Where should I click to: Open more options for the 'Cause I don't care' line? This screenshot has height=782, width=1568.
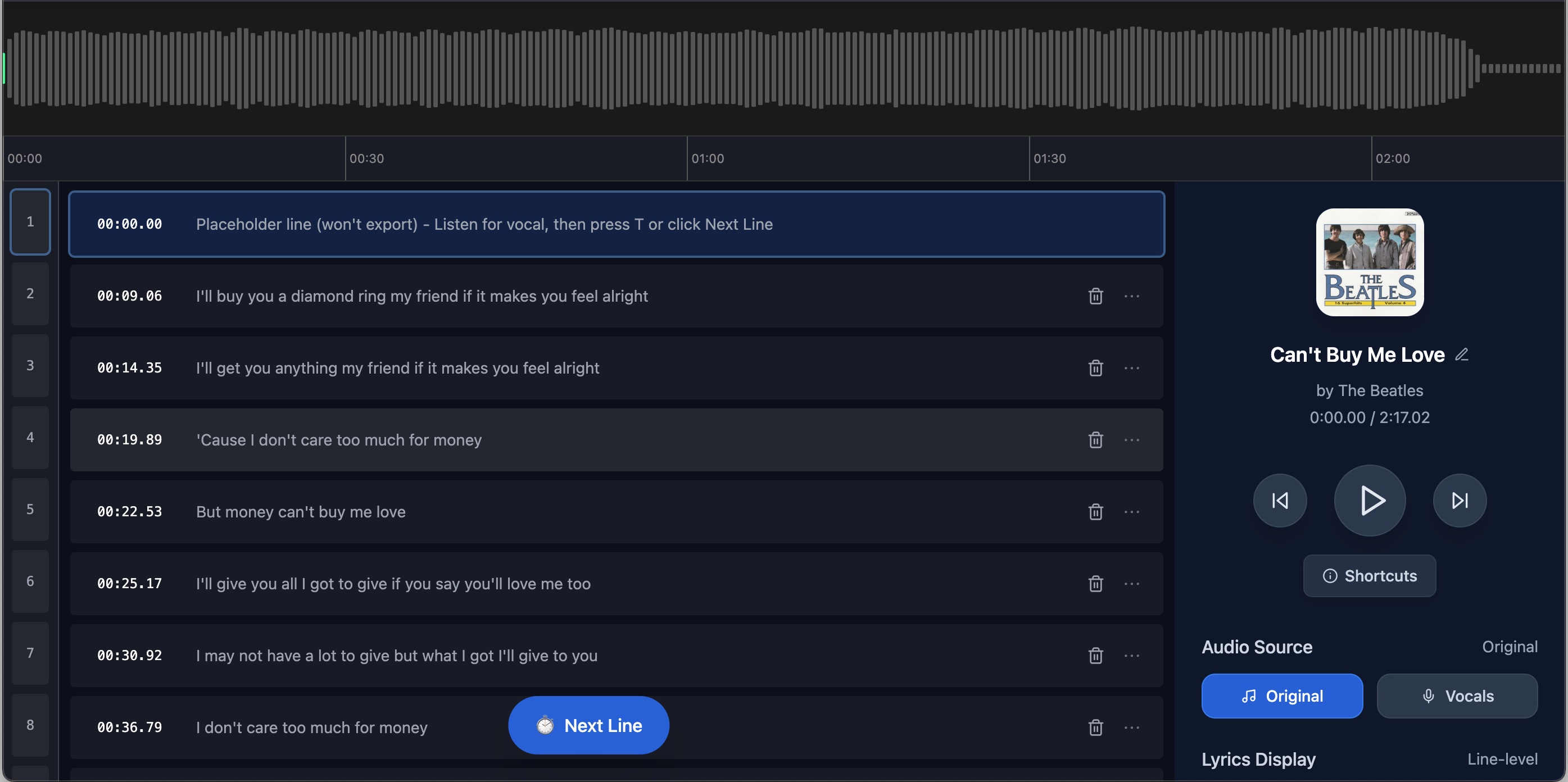[1131, 439]
